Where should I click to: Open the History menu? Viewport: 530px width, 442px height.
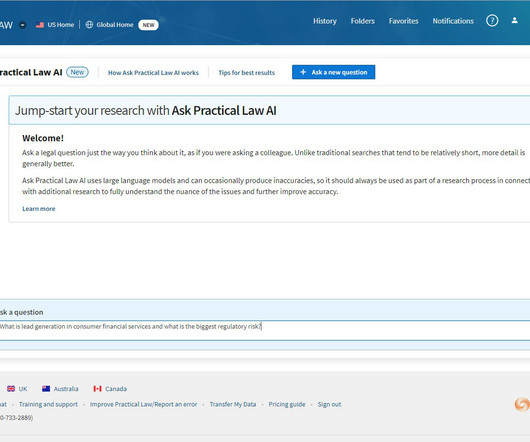pyautogui.click(x=325, y=21)
